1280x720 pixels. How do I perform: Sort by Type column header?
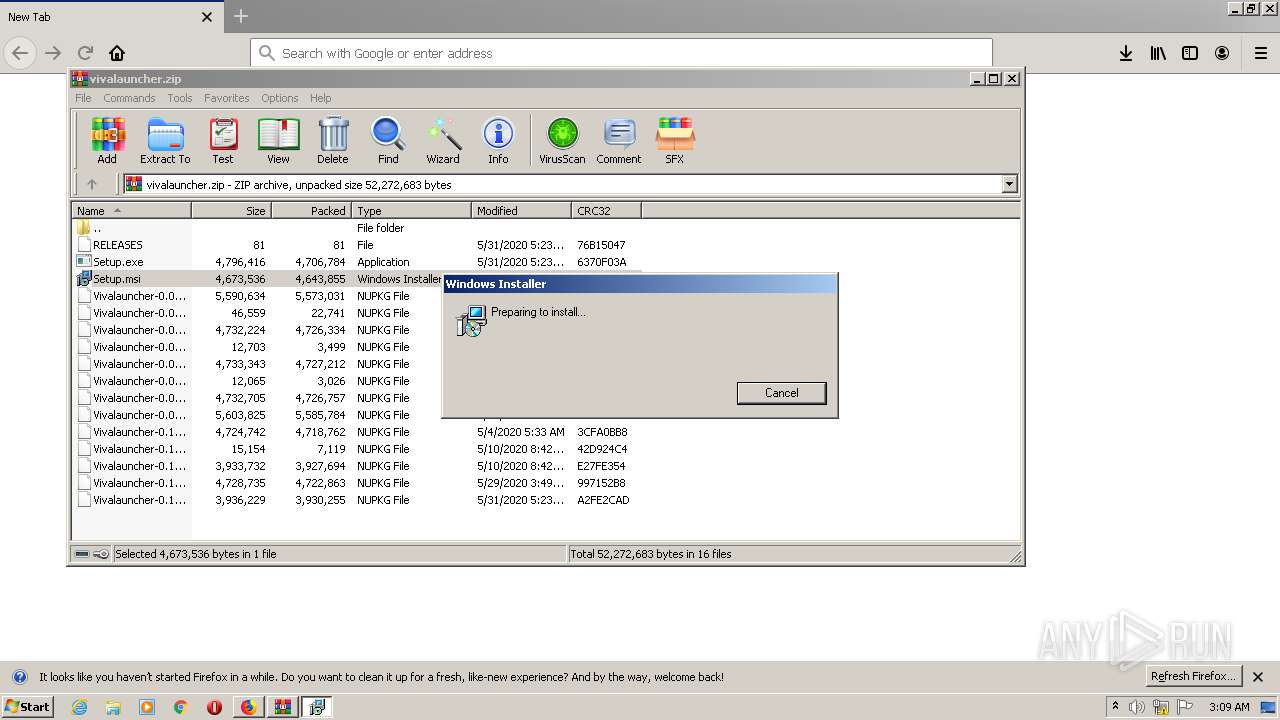click(x=411, y=211)
